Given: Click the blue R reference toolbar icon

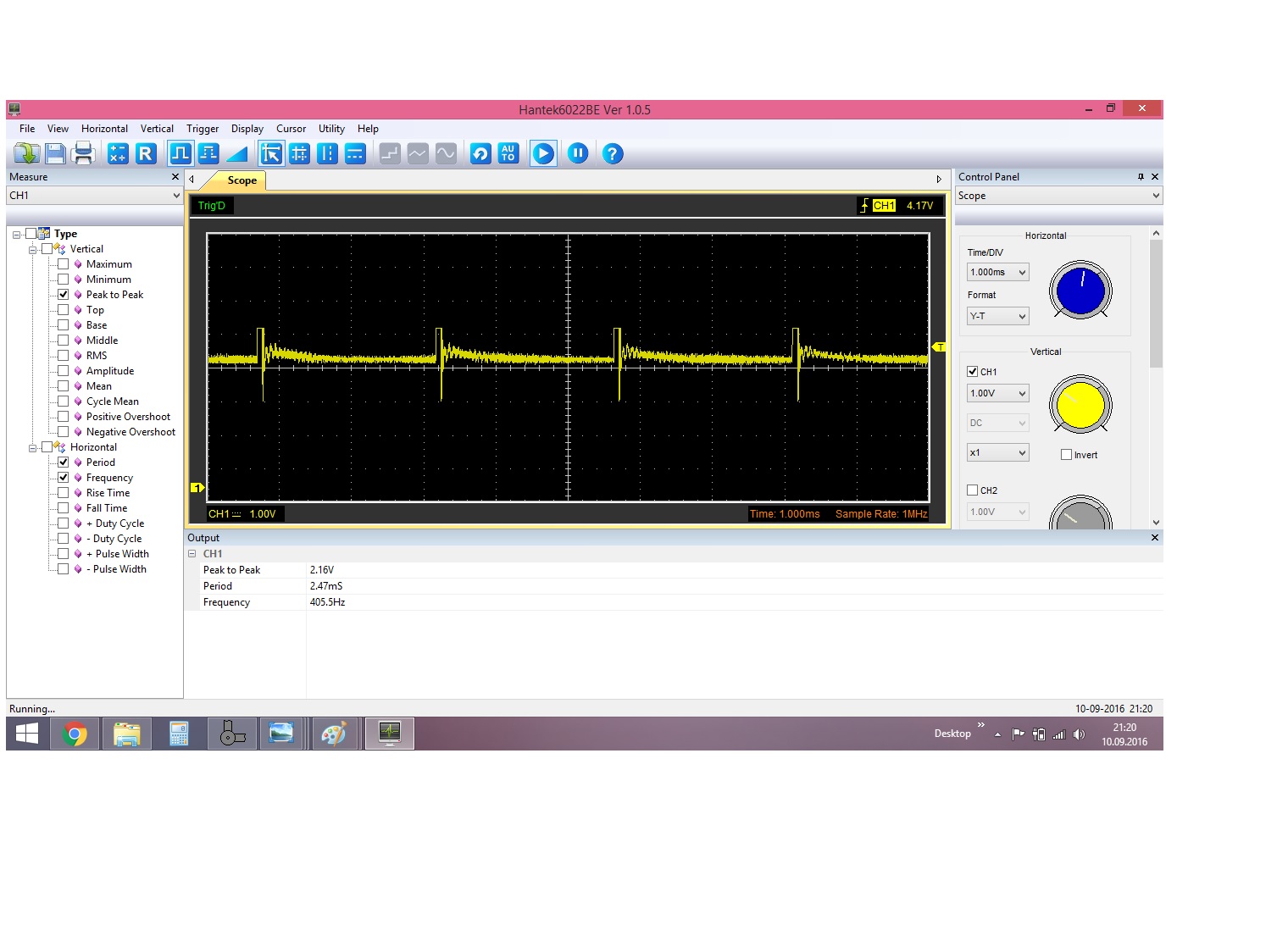Looking at the screenshot, I should coord(146,153).
